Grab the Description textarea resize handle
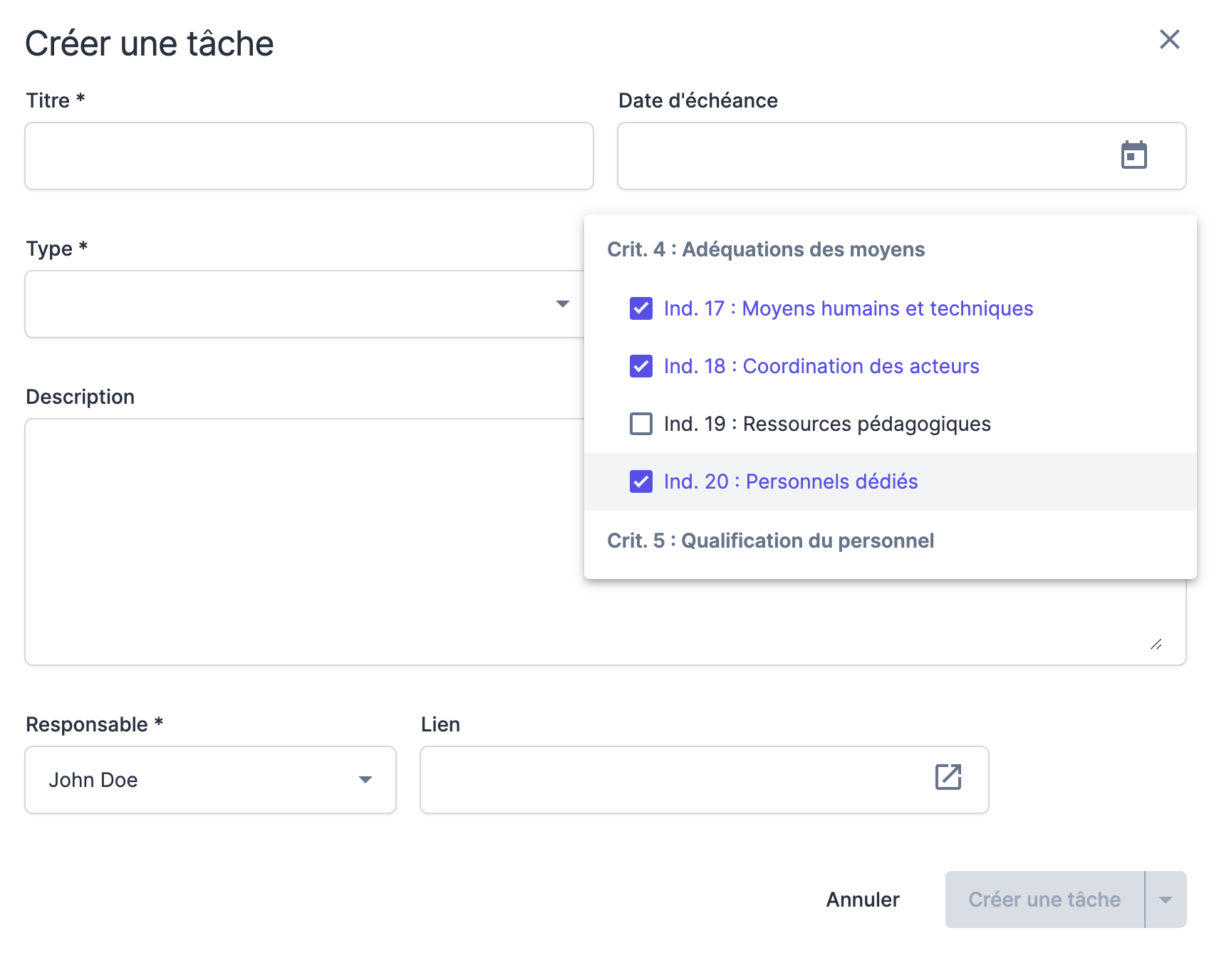 tap(1156, 644)
